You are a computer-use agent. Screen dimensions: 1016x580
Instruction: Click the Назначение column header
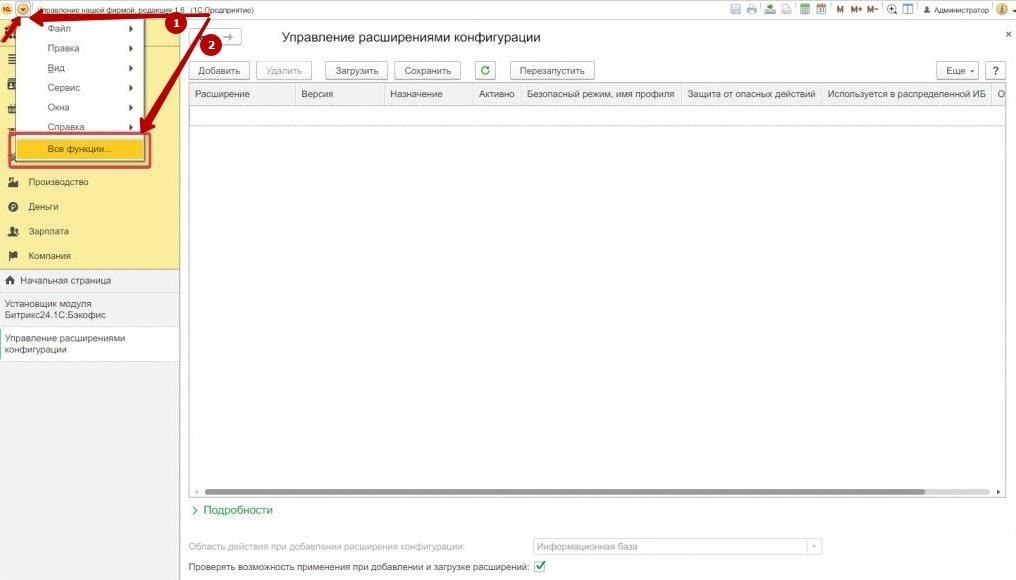pos(429,94)
